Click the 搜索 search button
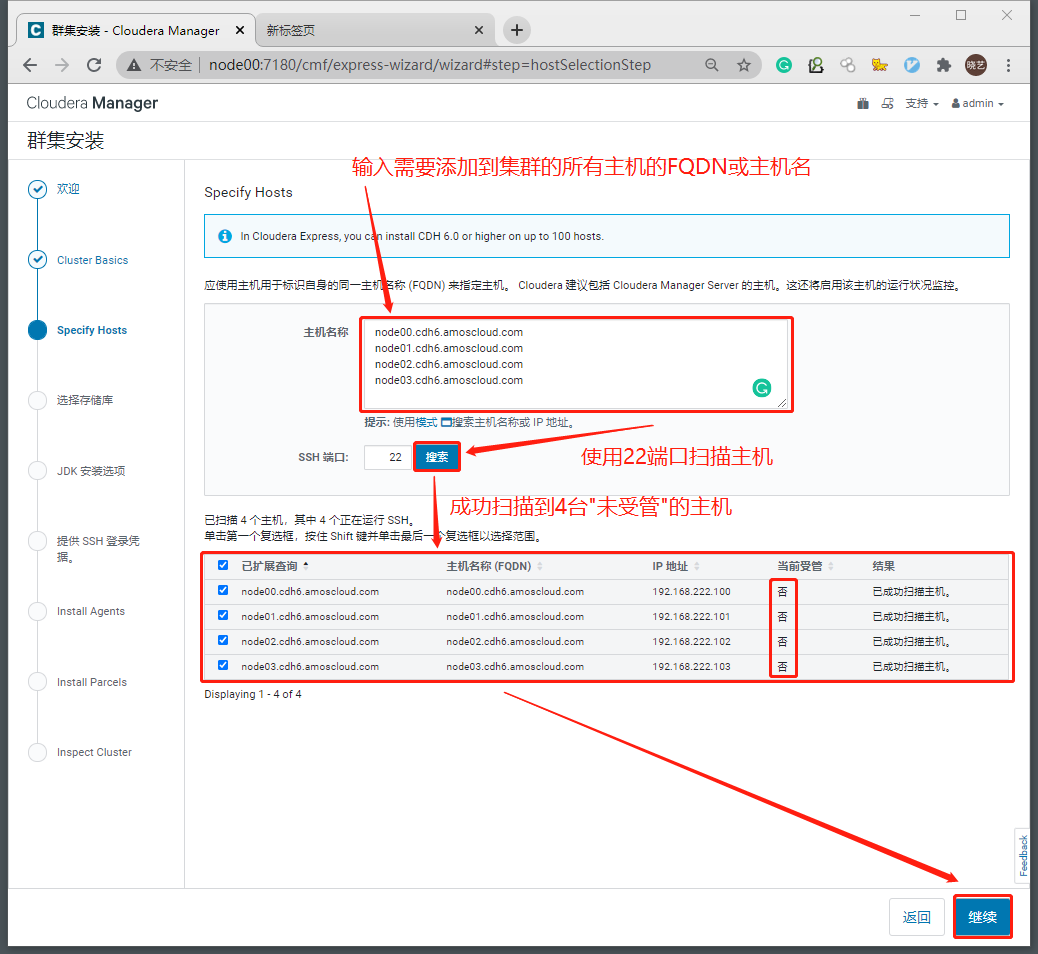The image size is (1038, 954). point(436,457)
